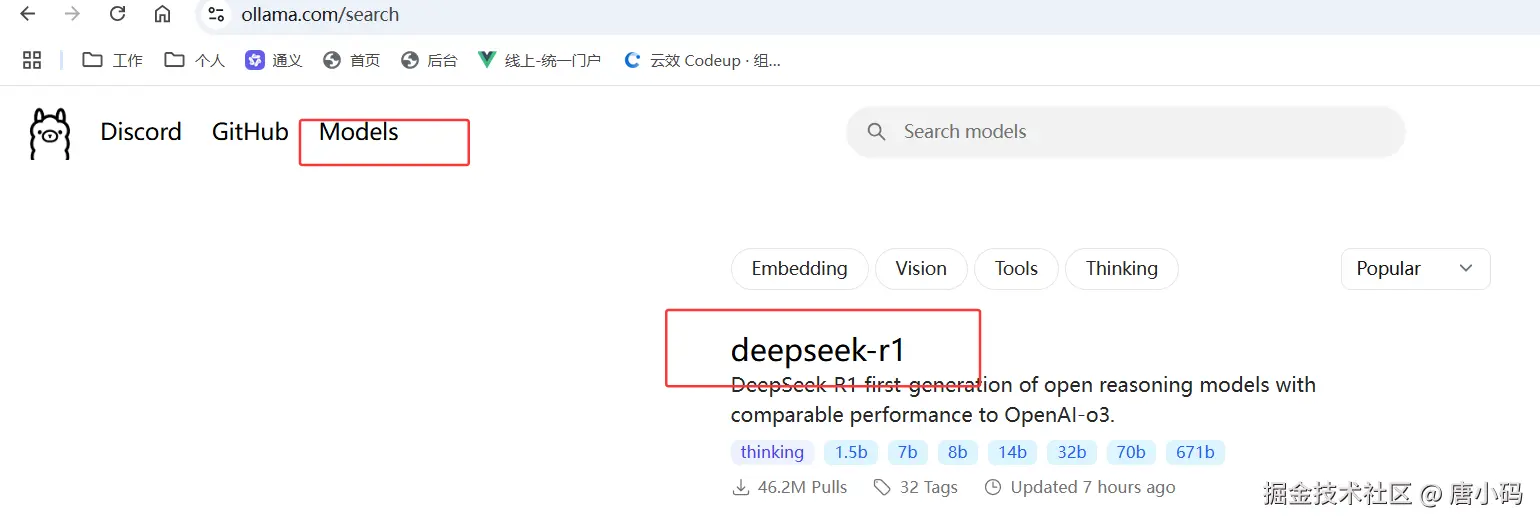Open the 后台 bookmark

point(429,60)
